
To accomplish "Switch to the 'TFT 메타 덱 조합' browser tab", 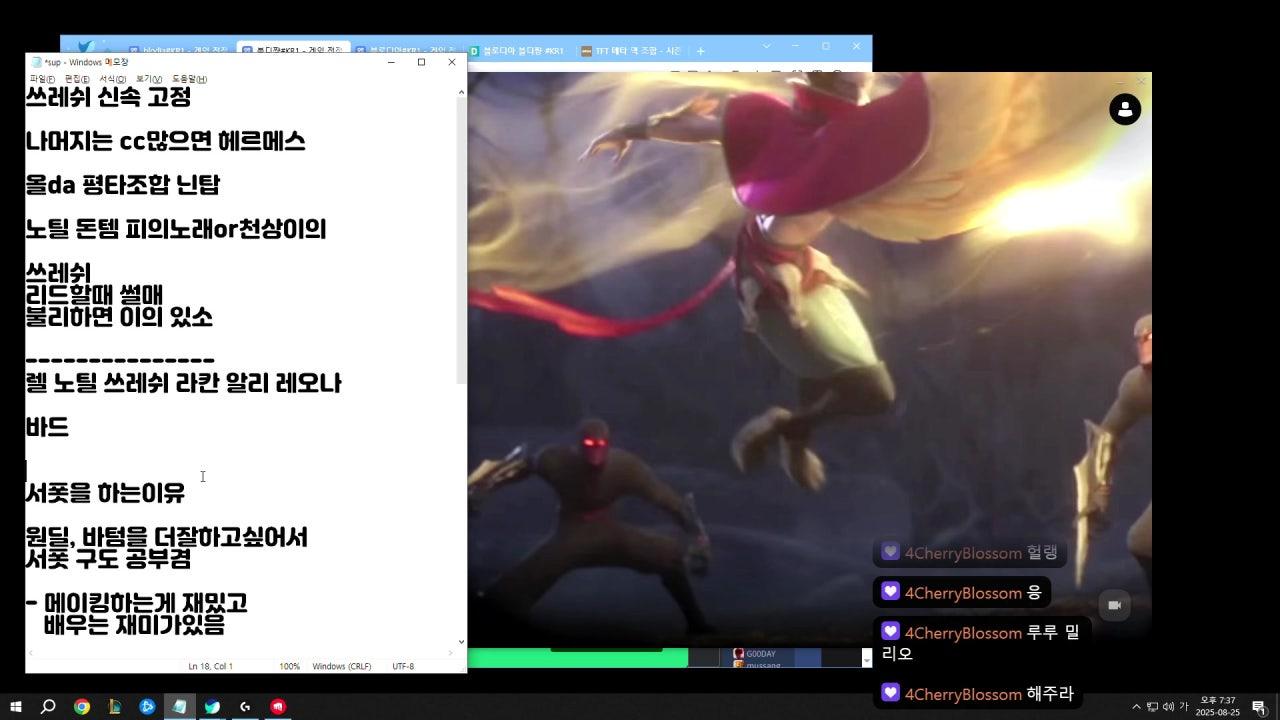I will click(632, 50).
